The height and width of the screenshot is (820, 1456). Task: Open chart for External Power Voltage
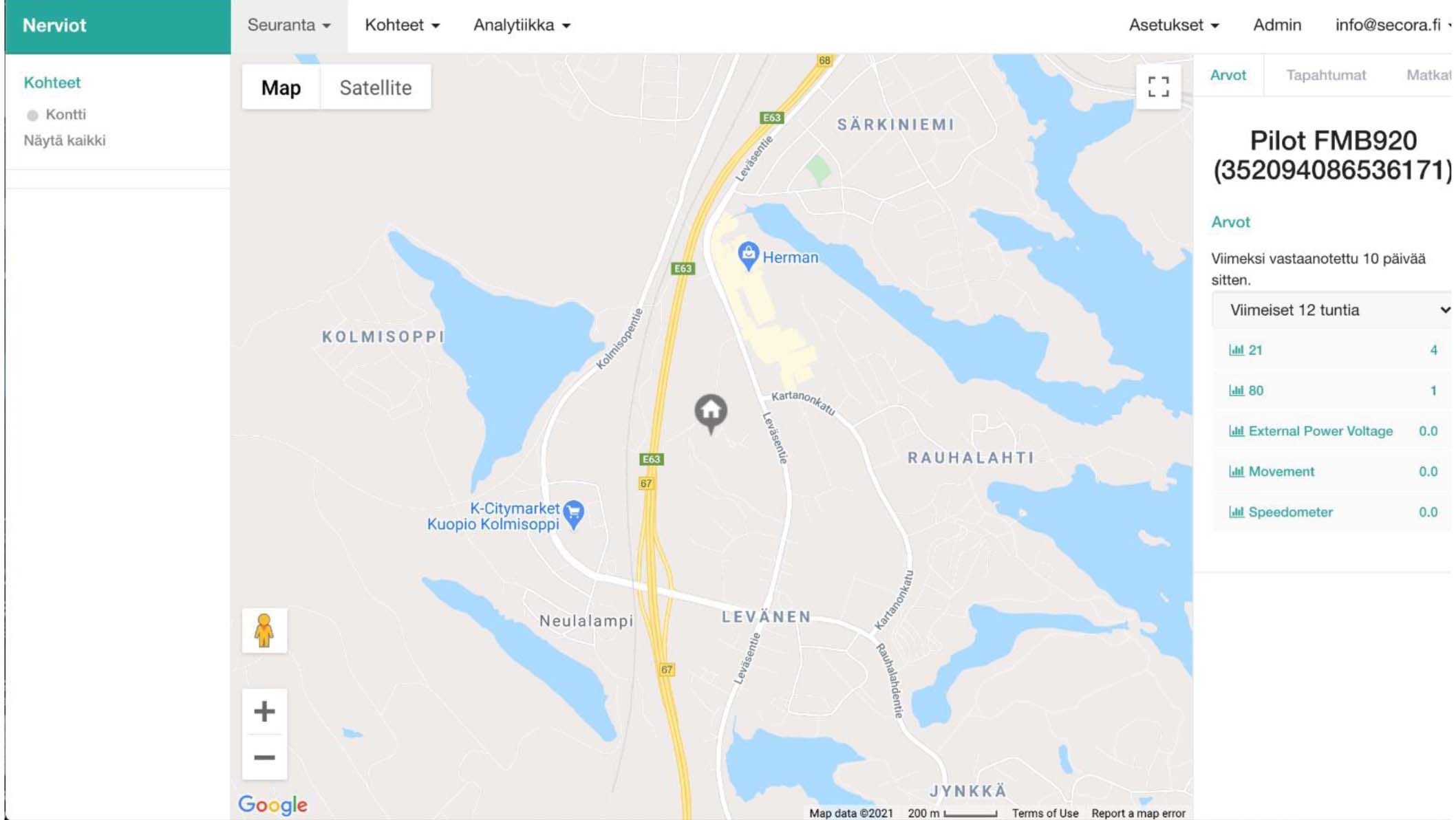1236,431
